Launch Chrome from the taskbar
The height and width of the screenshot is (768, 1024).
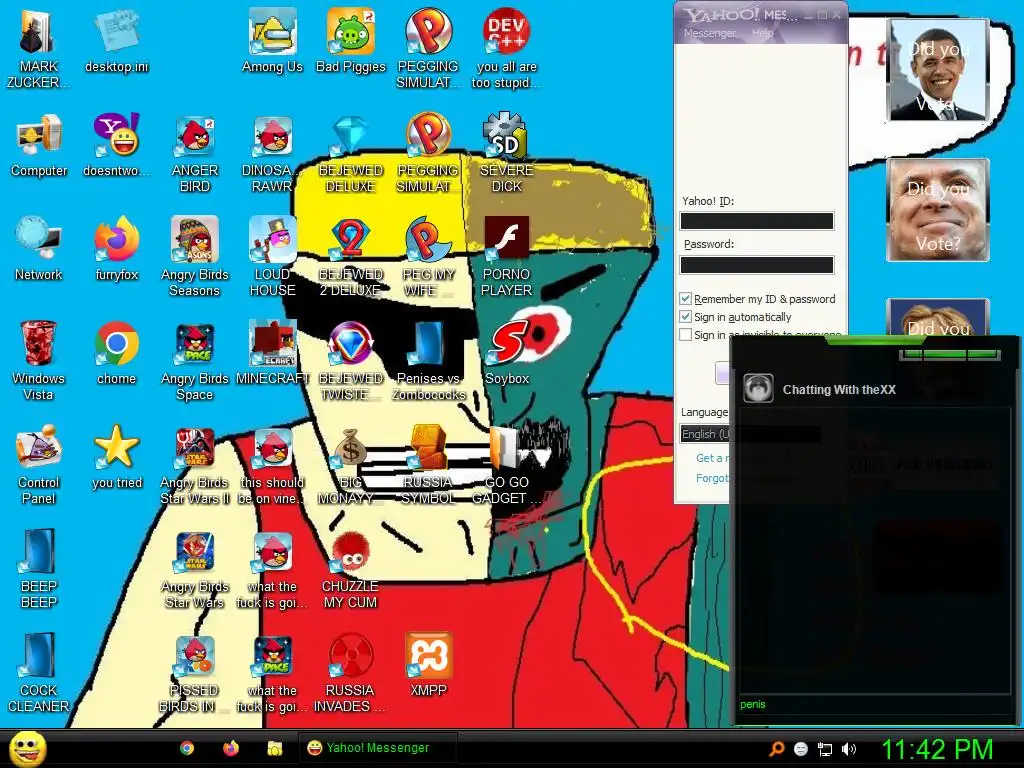[x=187, y=748]
